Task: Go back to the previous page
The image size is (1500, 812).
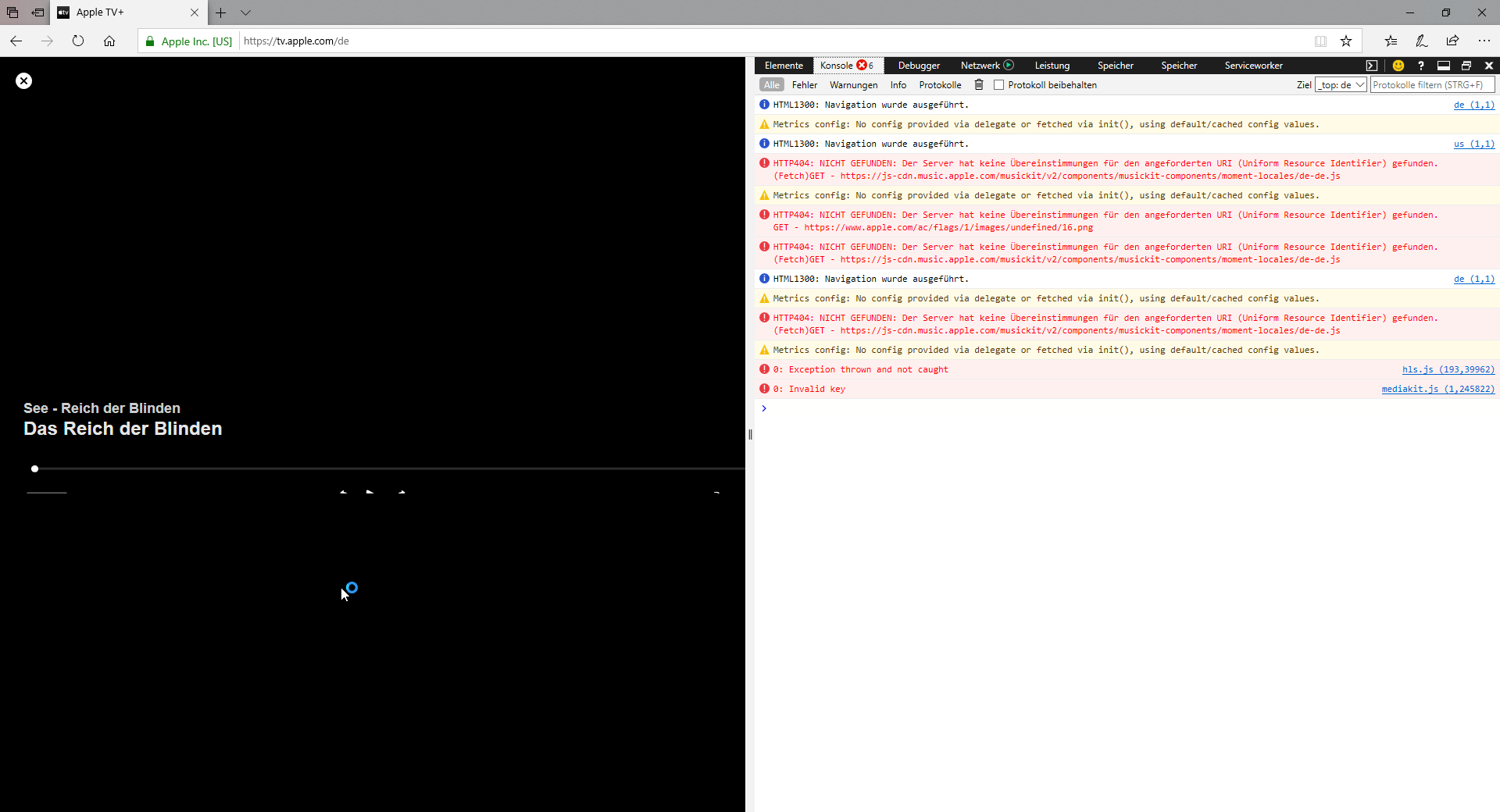Action: [16, 41]
